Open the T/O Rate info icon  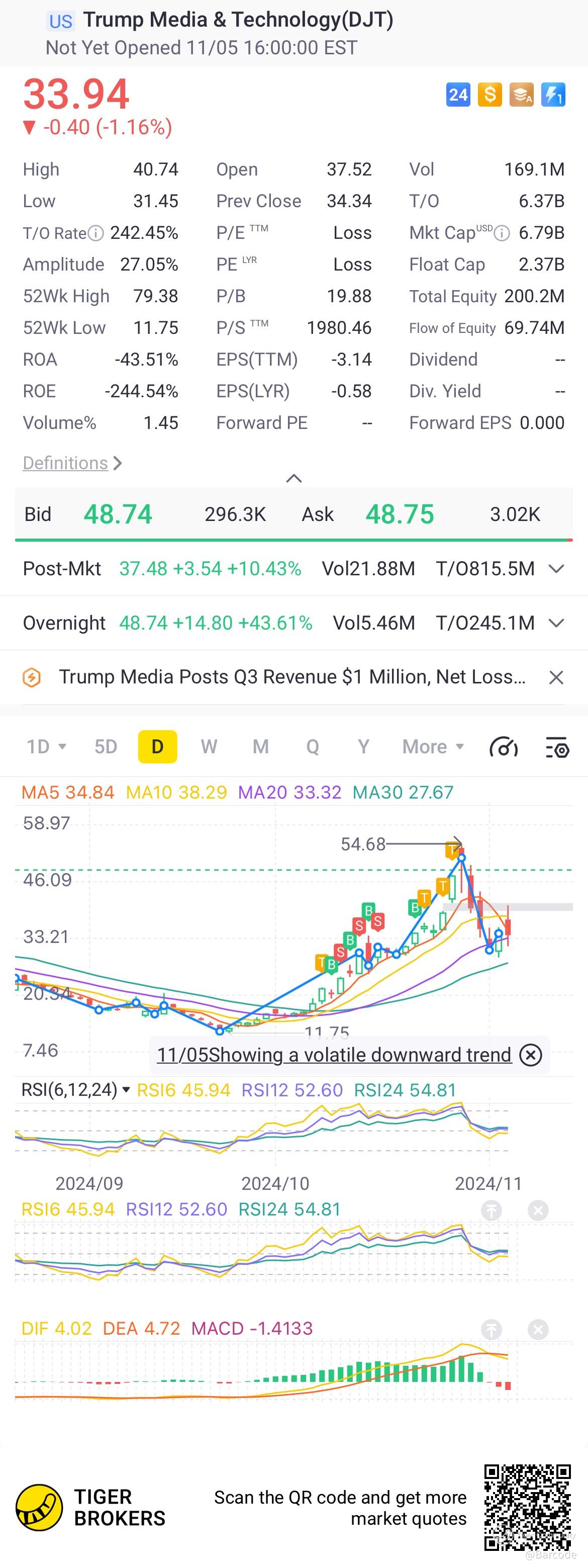(95, 233)
